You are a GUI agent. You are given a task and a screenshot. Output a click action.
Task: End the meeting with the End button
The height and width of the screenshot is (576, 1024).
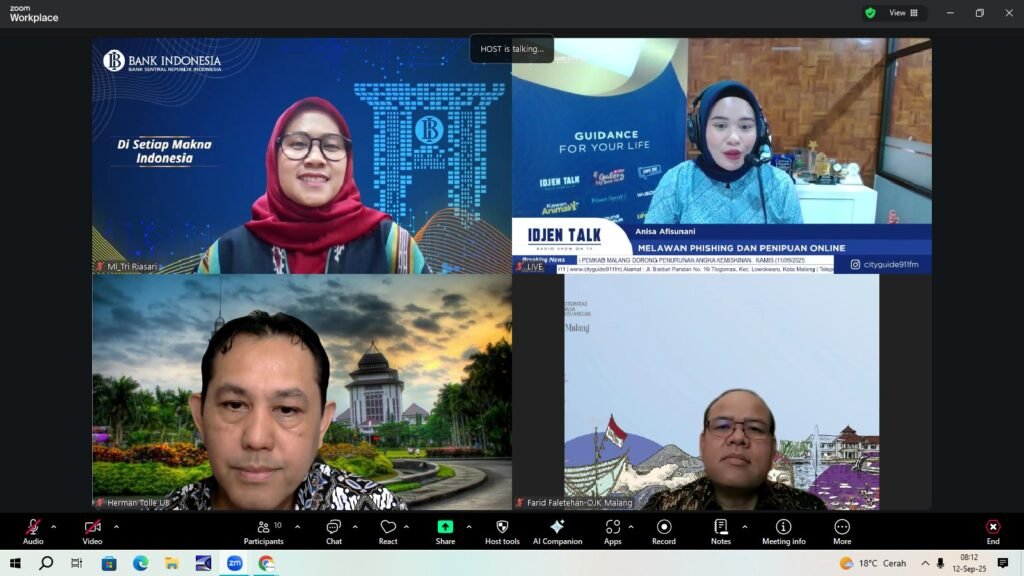pos(993,532)
